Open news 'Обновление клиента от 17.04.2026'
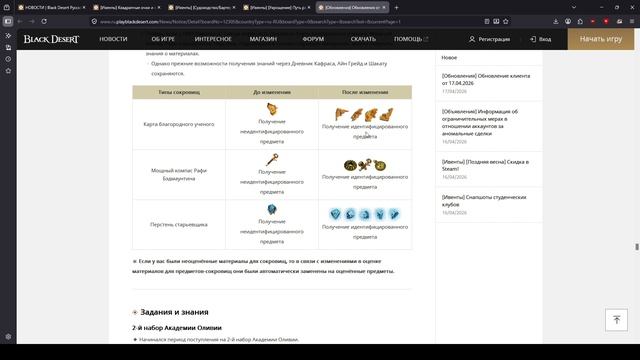The image size is (640, 360). pos(486,80)
